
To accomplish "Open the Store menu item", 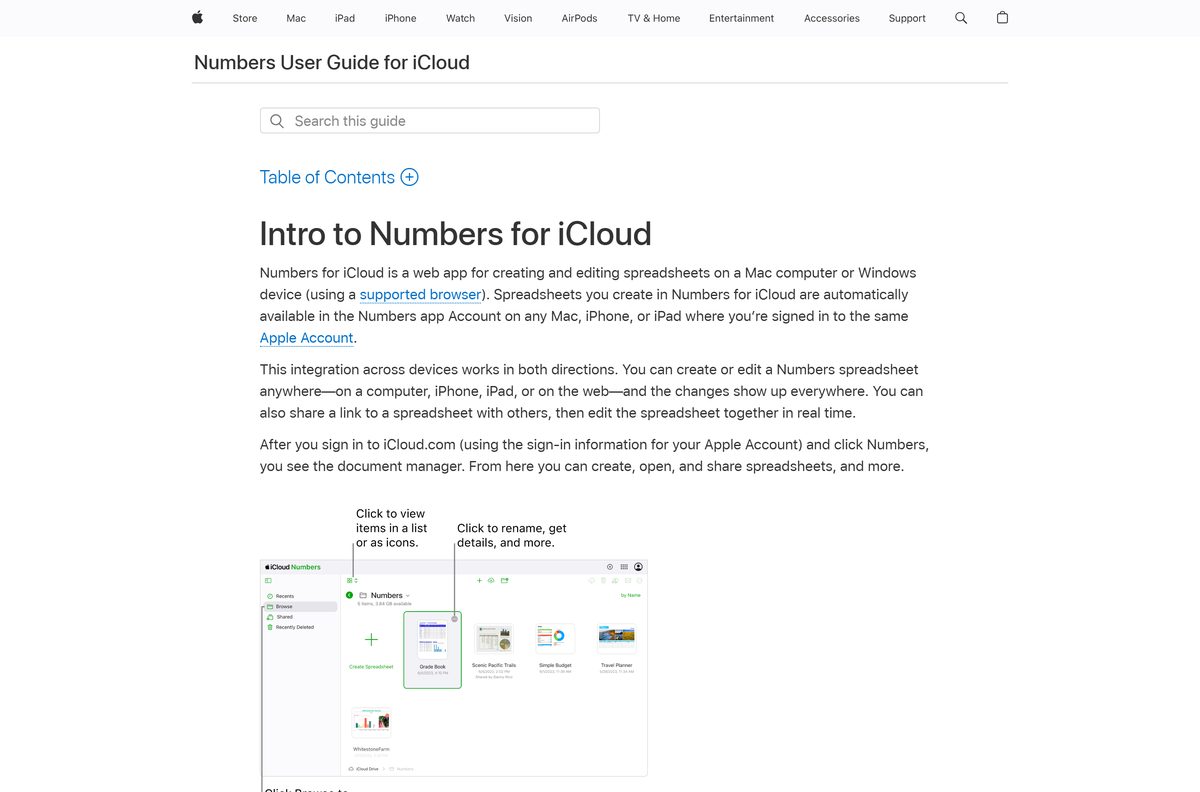I will click(245, 18).
